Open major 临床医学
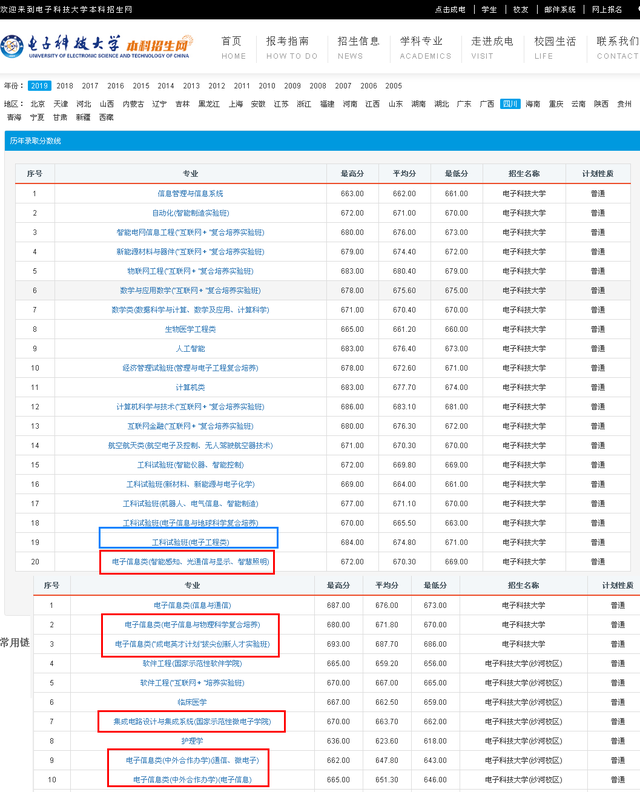 192,702
